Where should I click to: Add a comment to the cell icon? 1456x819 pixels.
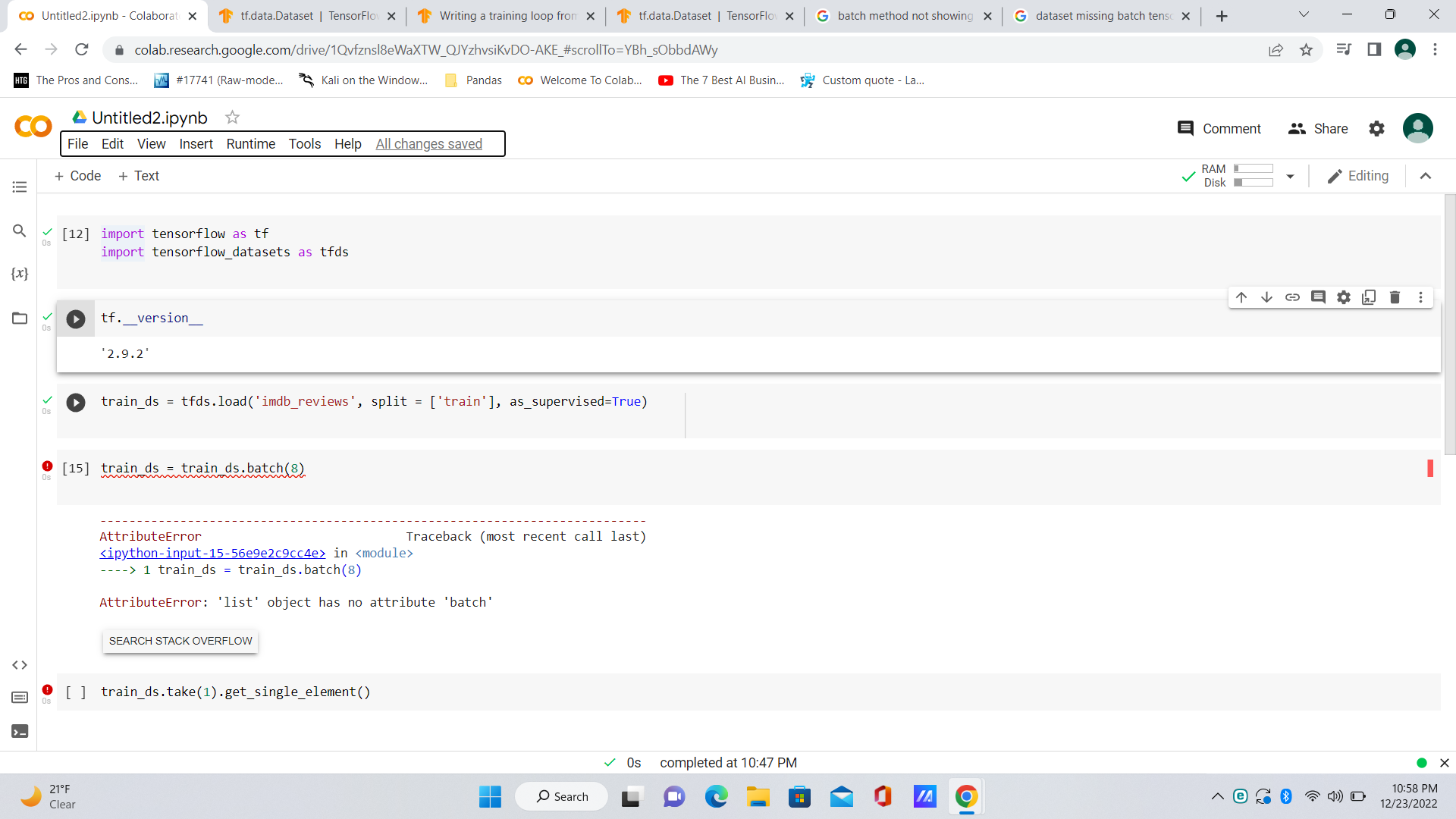[1318, 297]
